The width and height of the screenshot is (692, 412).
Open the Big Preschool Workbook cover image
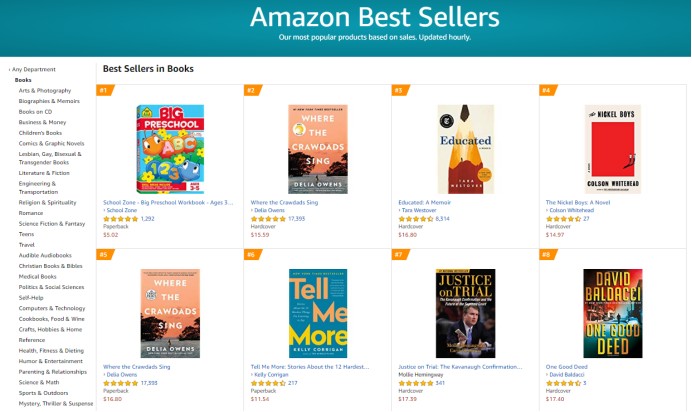point(170,149)
